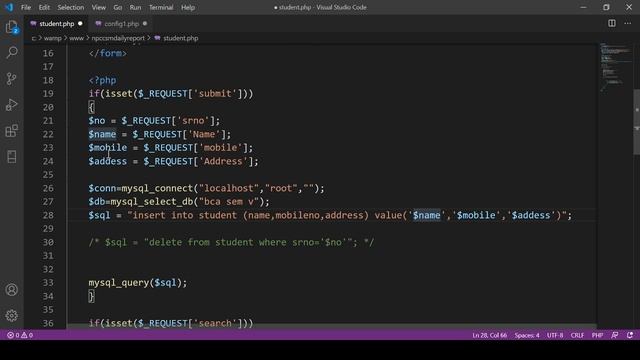Viewport: 640px width, 360px height.
Task: Click the npccsmdailyreport breadcrumb segment
Action: point(118,38)
